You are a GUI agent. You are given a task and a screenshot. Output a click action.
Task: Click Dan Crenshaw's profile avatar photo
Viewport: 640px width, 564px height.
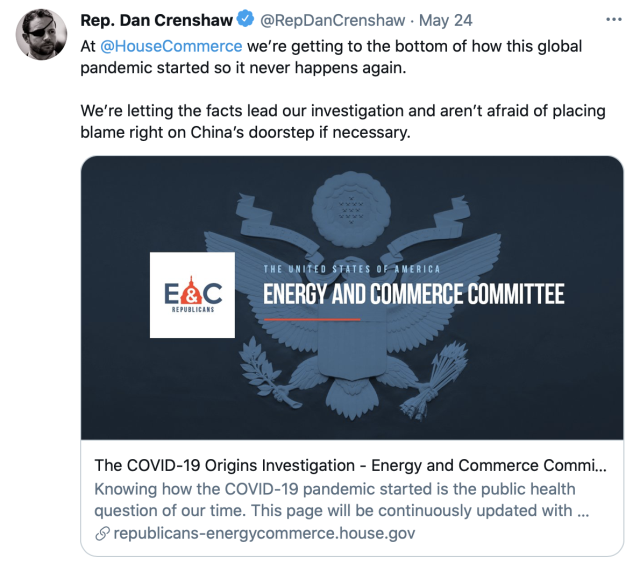[x=42, y=34]
